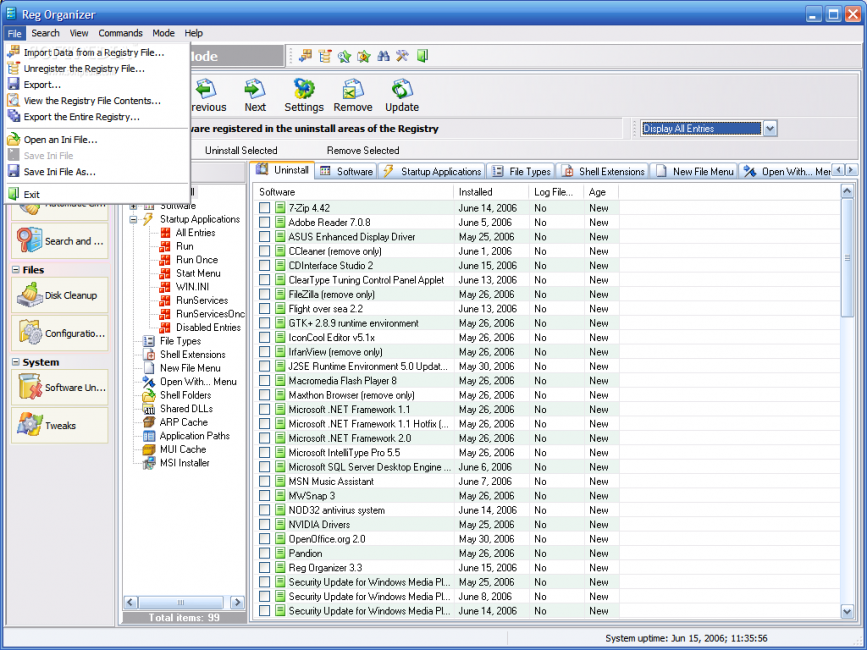Select ARP Cache in the tree

point(184,422)
